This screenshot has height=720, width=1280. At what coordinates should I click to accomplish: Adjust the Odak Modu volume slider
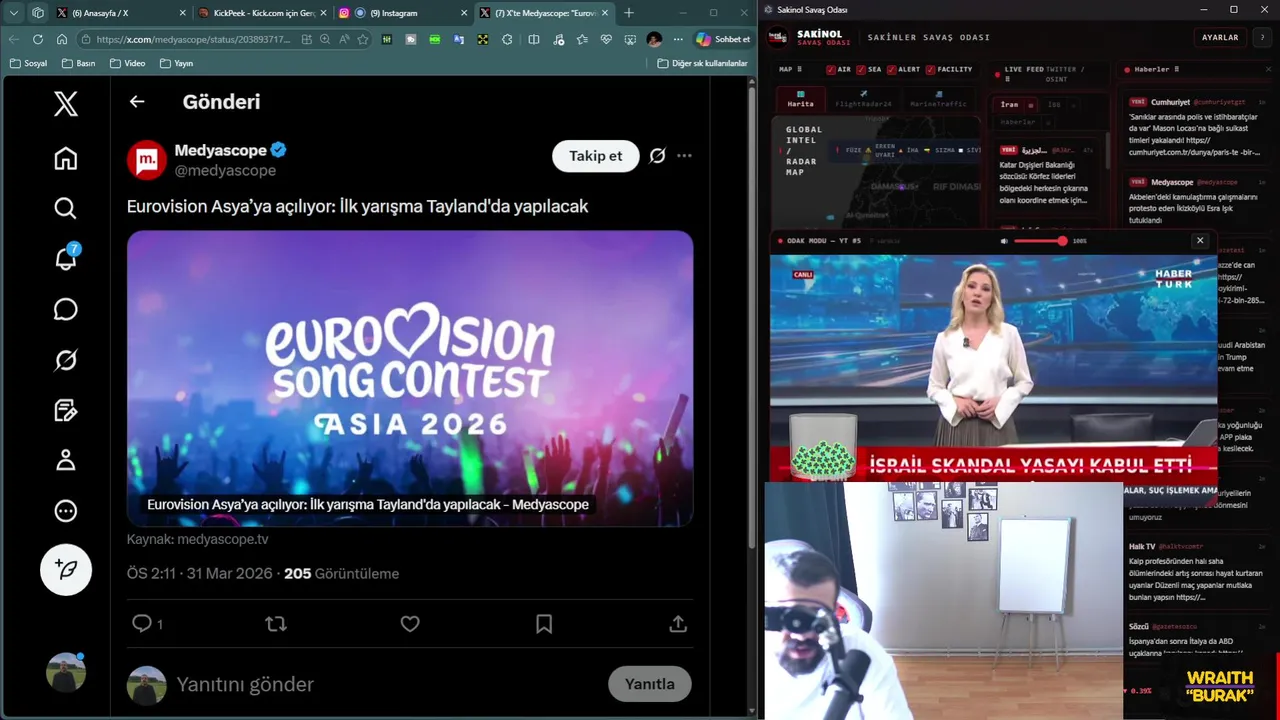(x=1040, y=241)
